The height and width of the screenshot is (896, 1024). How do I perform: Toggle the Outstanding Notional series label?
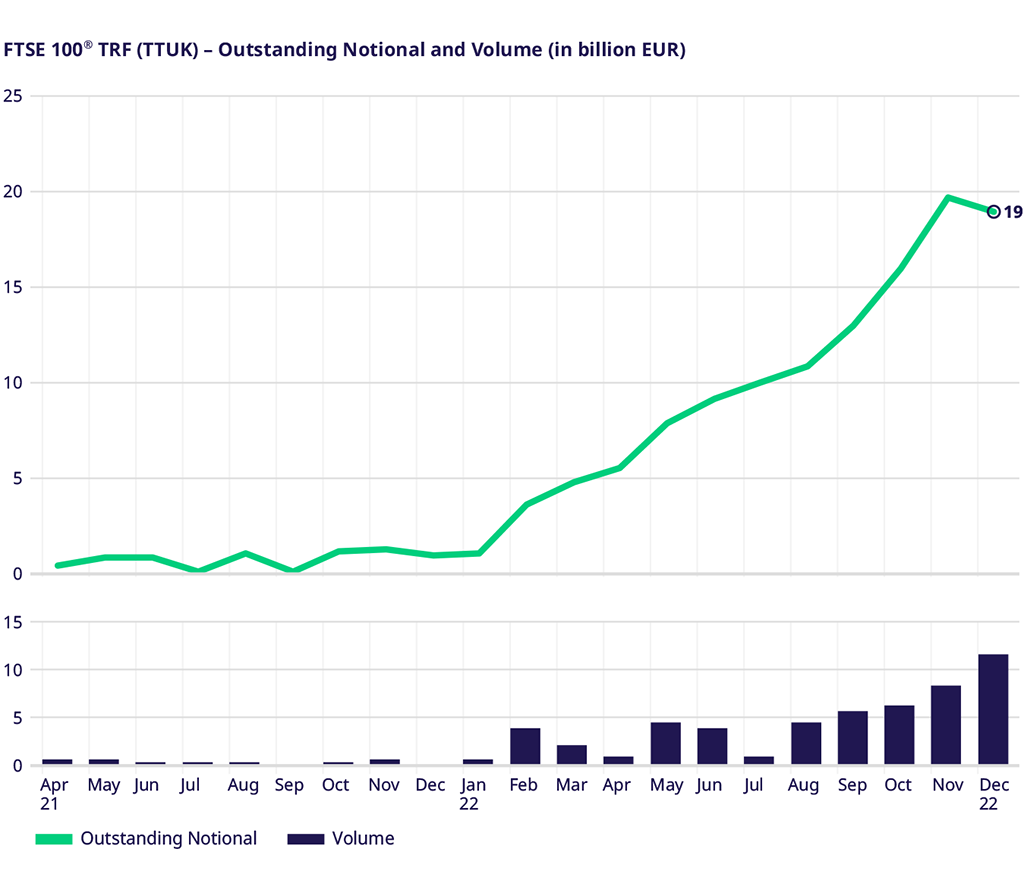(x=168, y=839)
